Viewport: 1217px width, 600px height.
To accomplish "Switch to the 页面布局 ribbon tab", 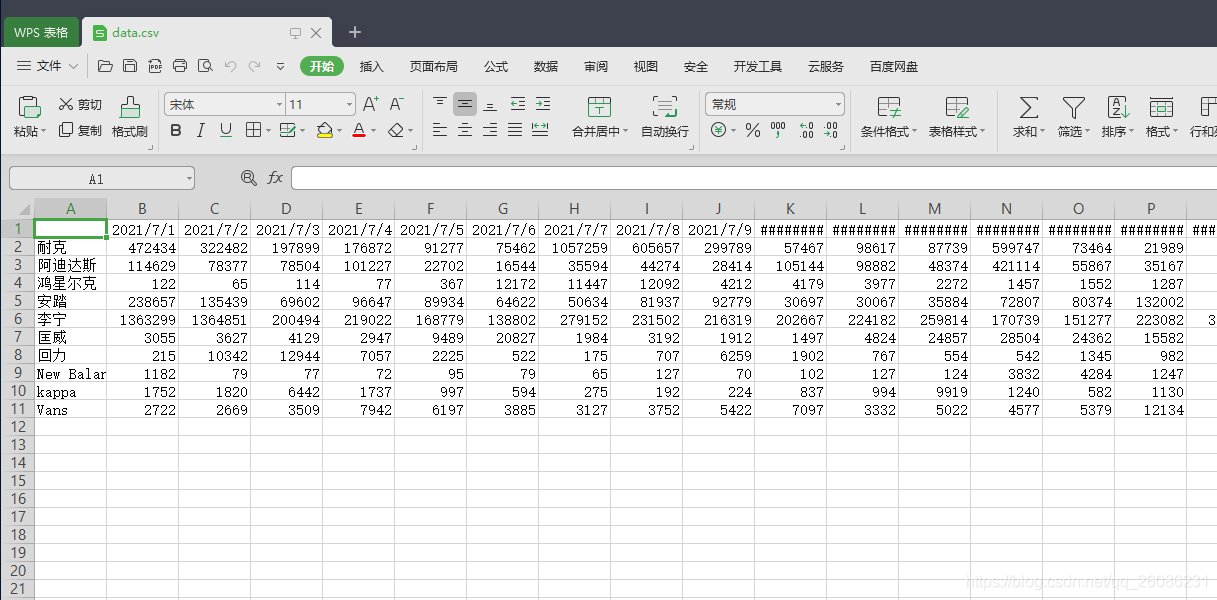I will pyautogui.click(x=434, y=66).
